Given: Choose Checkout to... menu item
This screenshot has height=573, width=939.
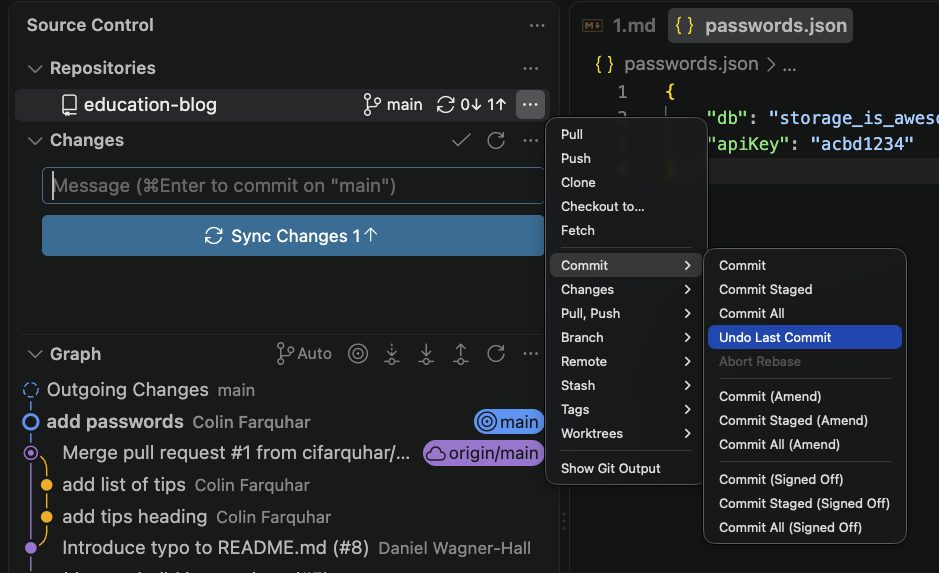Looking at the screenshot, I should pyautogui.click(x=626, y=206).
